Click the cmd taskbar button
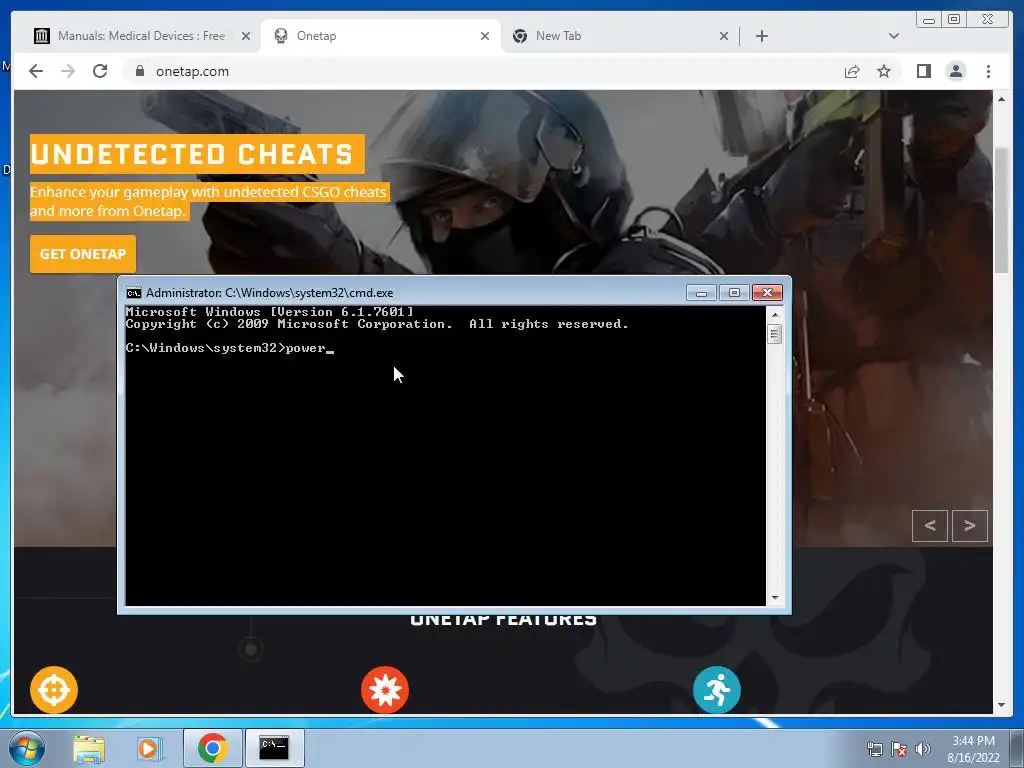The image size is (1024, 768). (x=274, y=748)
